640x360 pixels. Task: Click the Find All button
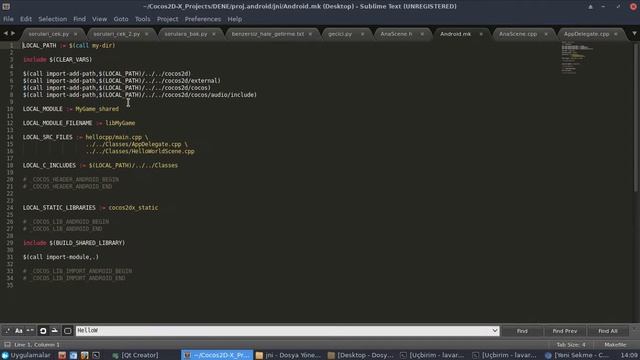[x=608, y=331]
